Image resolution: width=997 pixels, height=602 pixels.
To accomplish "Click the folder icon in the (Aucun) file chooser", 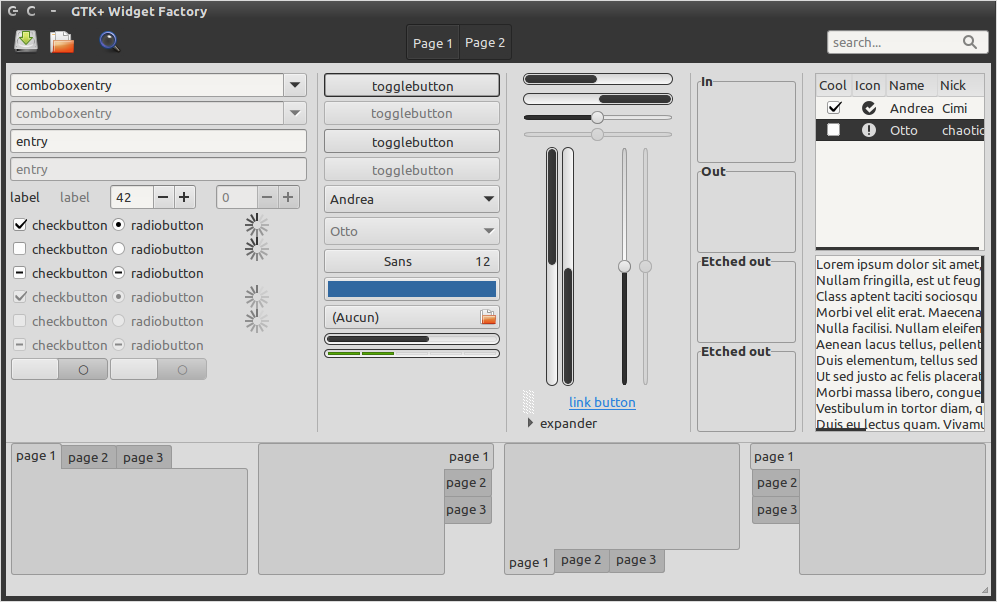I will click(x=488, y=317).
